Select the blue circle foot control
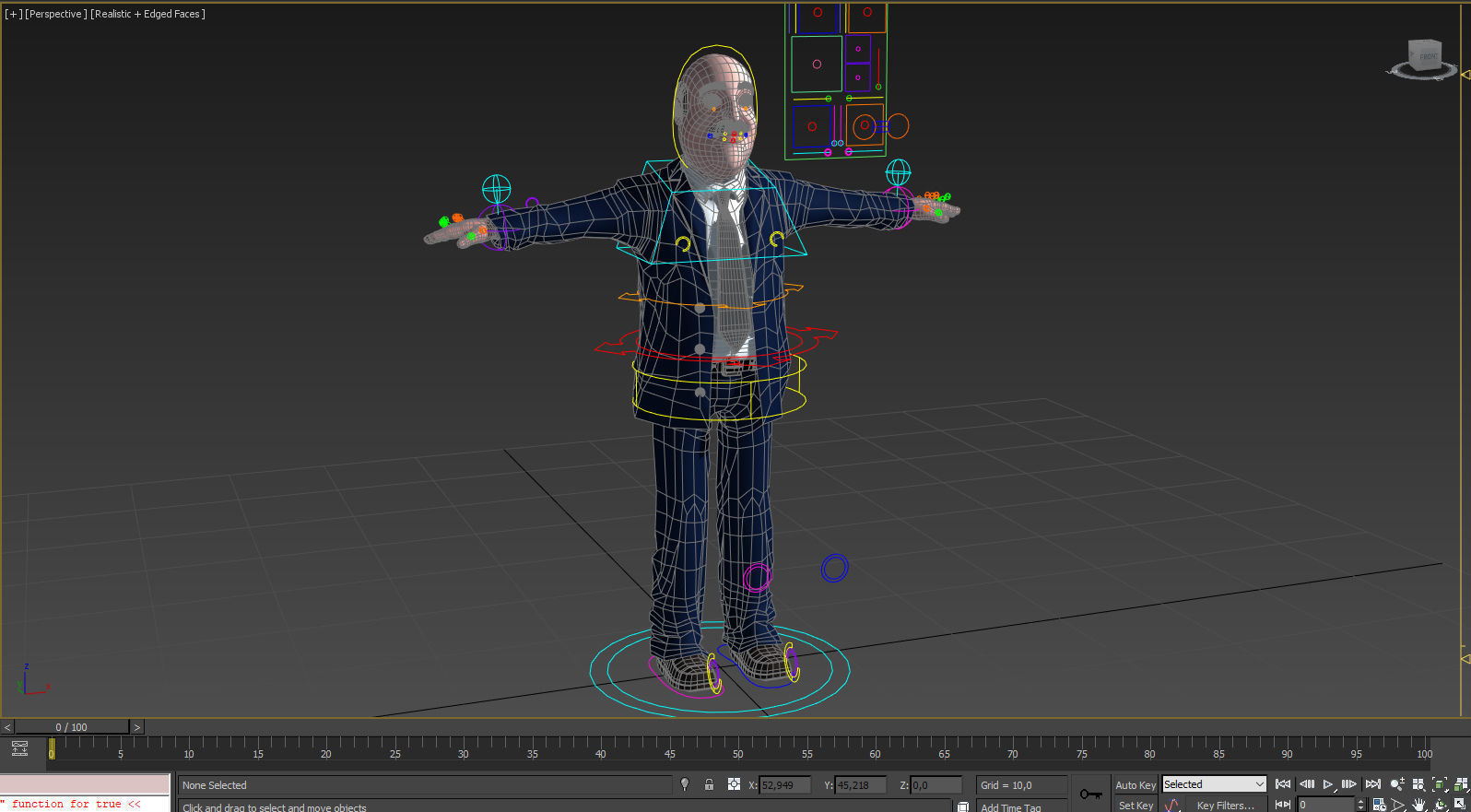This screenshot has height=812, width=1471. pyautogui.click(x=834, y=568)
